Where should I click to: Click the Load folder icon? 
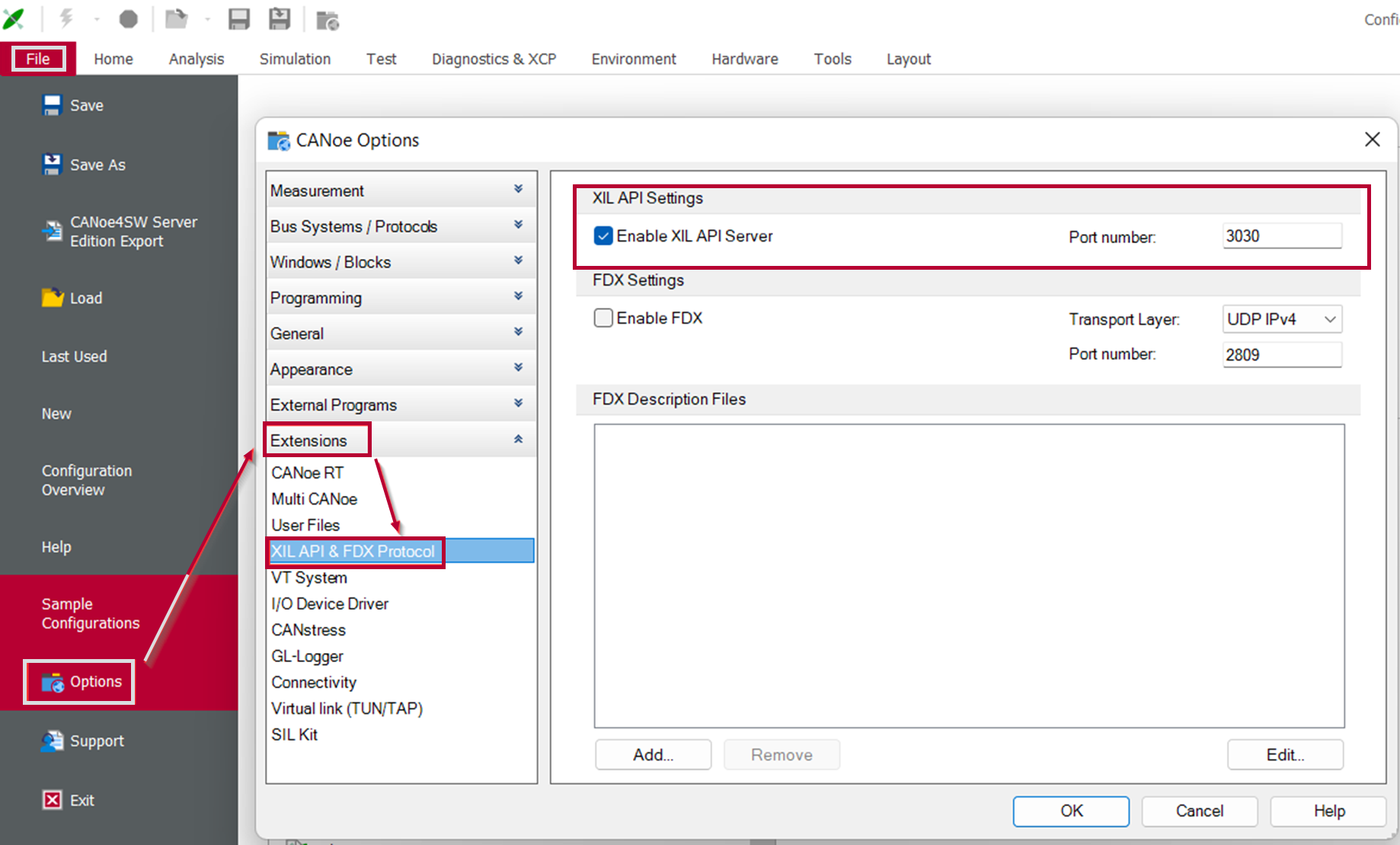[53, 298]
